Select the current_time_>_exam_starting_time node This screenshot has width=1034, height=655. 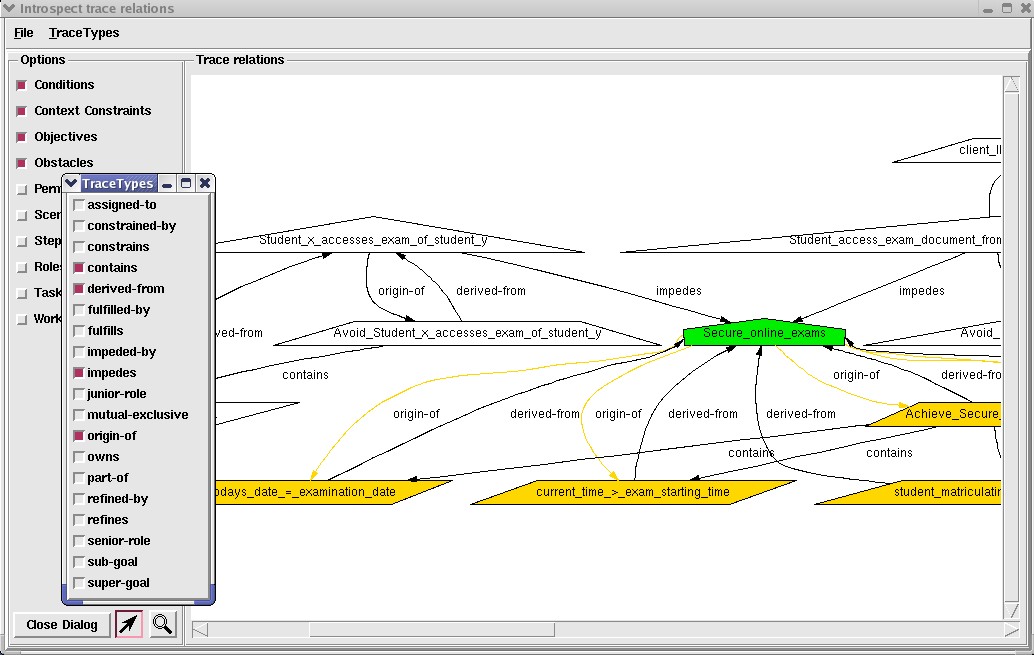click(633, 492)
